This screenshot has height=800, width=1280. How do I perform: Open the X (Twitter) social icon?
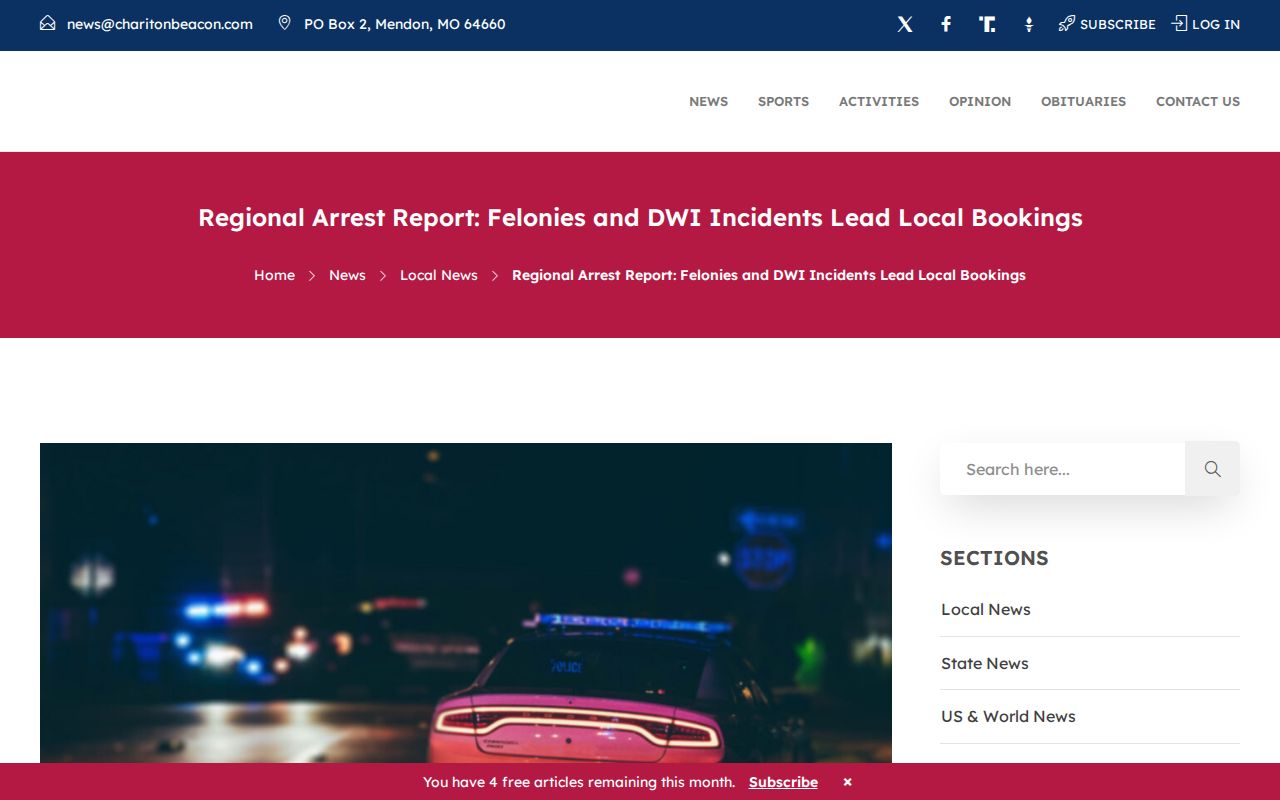click(905, 24)
